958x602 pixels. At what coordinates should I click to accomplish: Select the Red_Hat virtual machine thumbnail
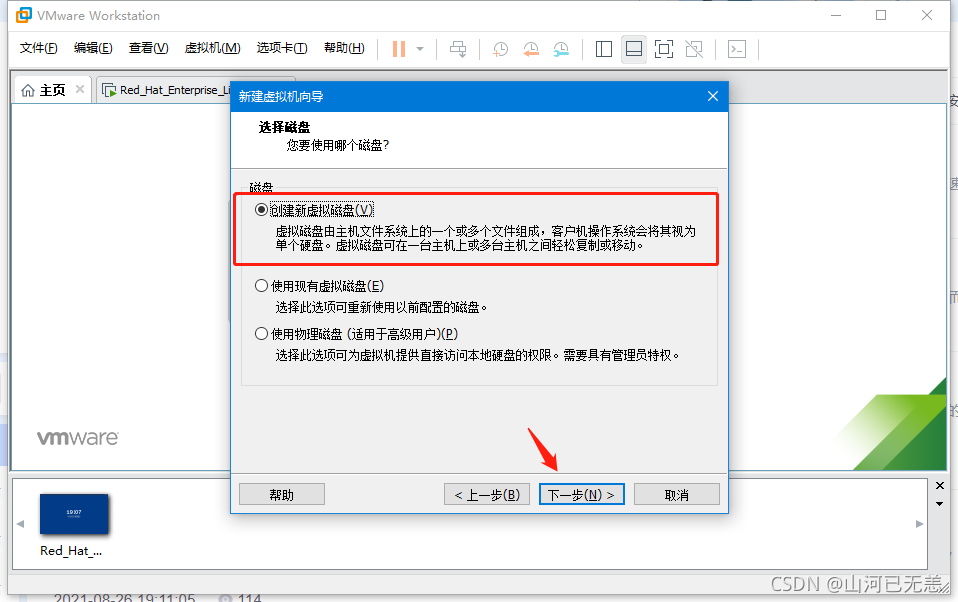pyautogui.click(x=74, y=514)
